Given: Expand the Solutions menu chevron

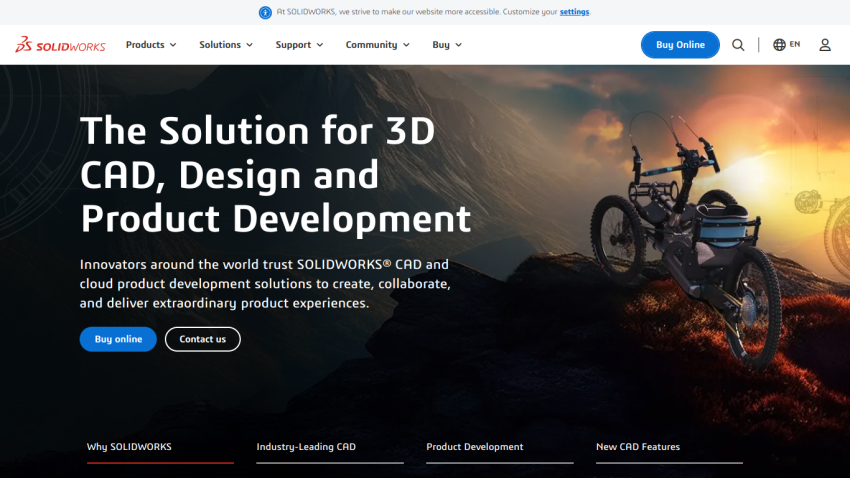Looking at the screenshot, I should [x=249, y=45].
